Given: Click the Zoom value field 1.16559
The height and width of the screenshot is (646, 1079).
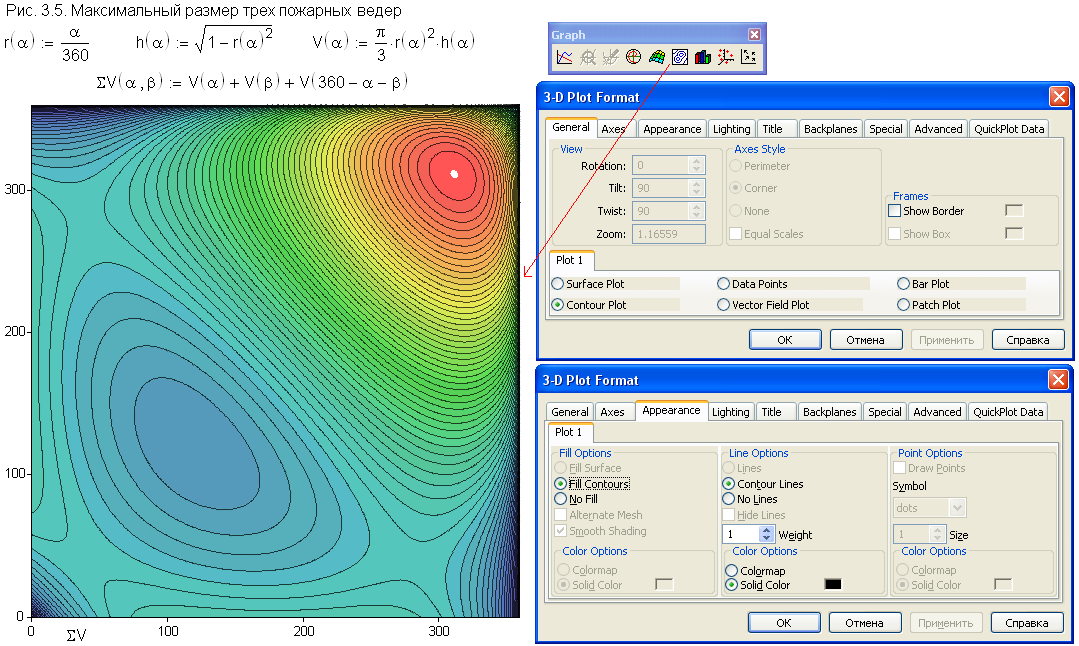Looking at the screenshot, I should click(x=668, y=234).
